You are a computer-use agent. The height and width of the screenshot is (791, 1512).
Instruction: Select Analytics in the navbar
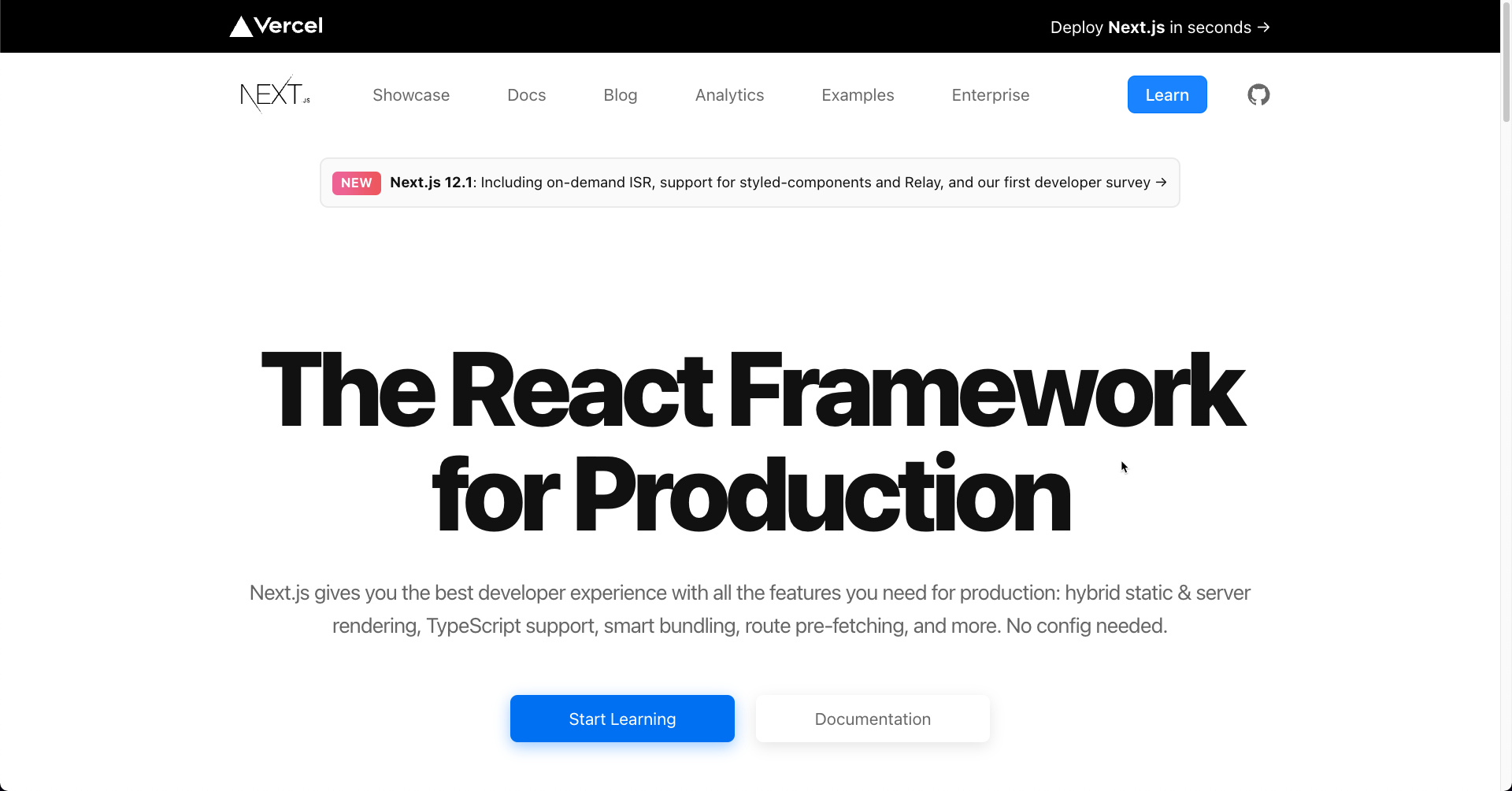click(x=729, y=95)
